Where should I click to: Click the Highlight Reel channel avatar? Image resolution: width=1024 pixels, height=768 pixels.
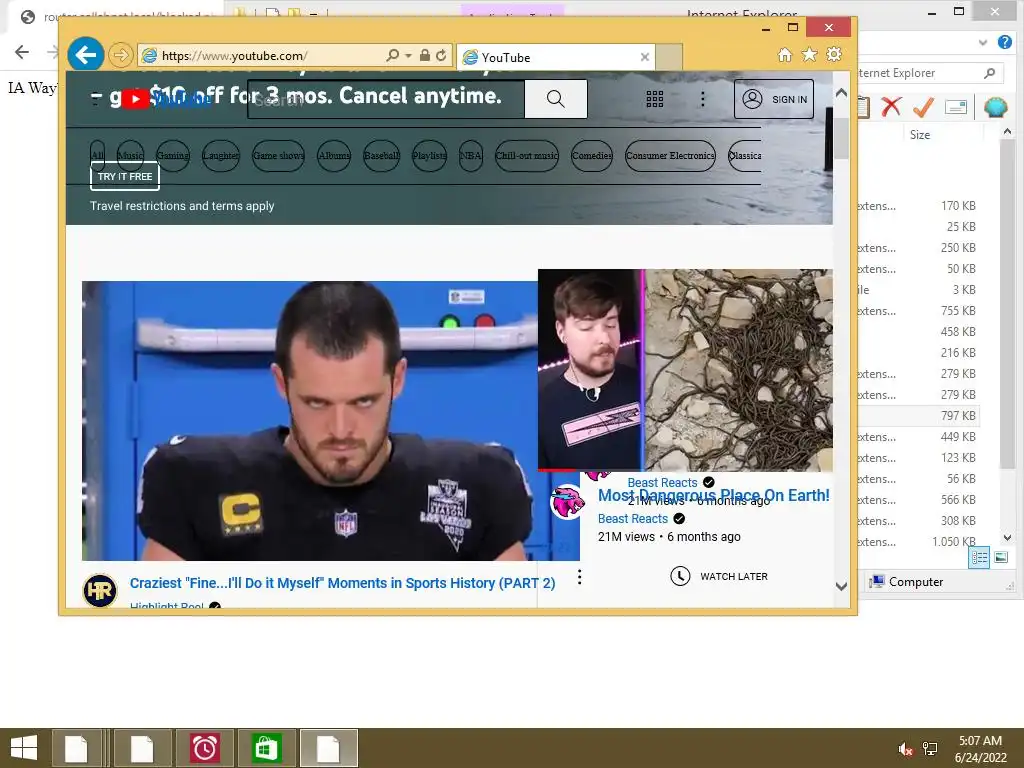click(100, 590)
